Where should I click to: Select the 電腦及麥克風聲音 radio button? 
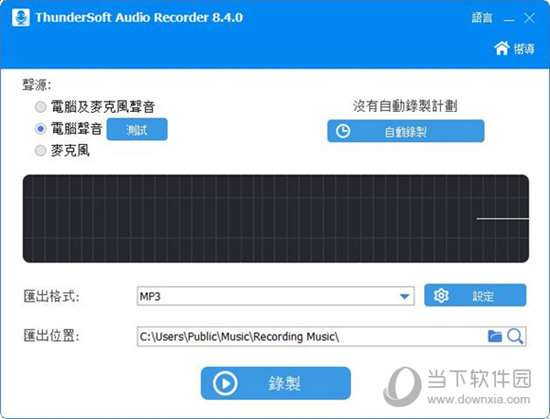pyautogui.click(x=41, y=107)
